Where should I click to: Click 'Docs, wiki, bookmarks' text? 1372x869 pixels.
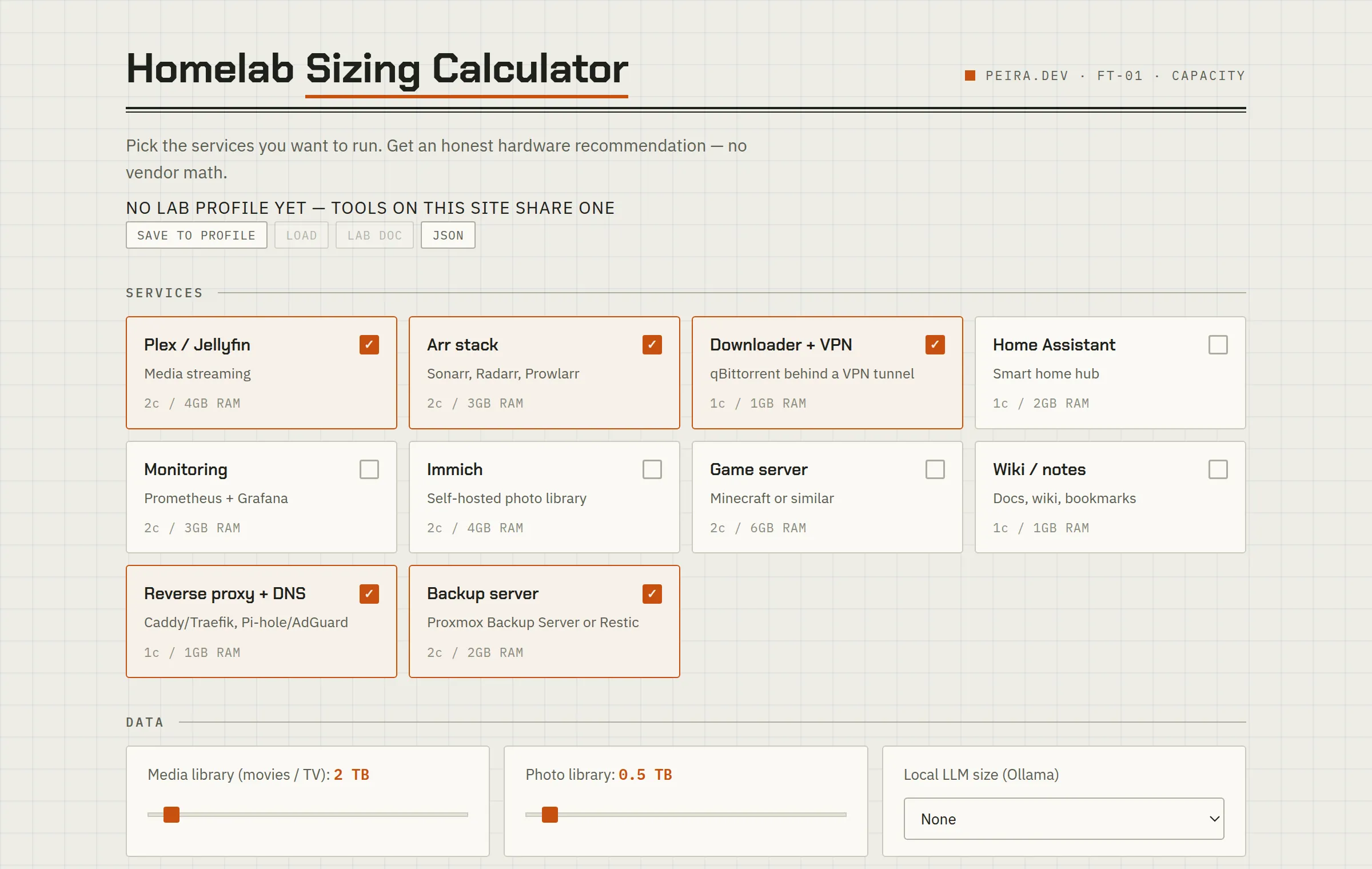point(1064,498)
